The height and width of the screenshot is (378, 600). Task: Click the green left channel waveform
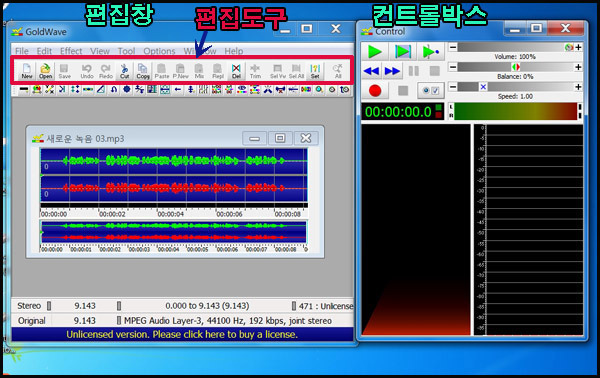174,161
